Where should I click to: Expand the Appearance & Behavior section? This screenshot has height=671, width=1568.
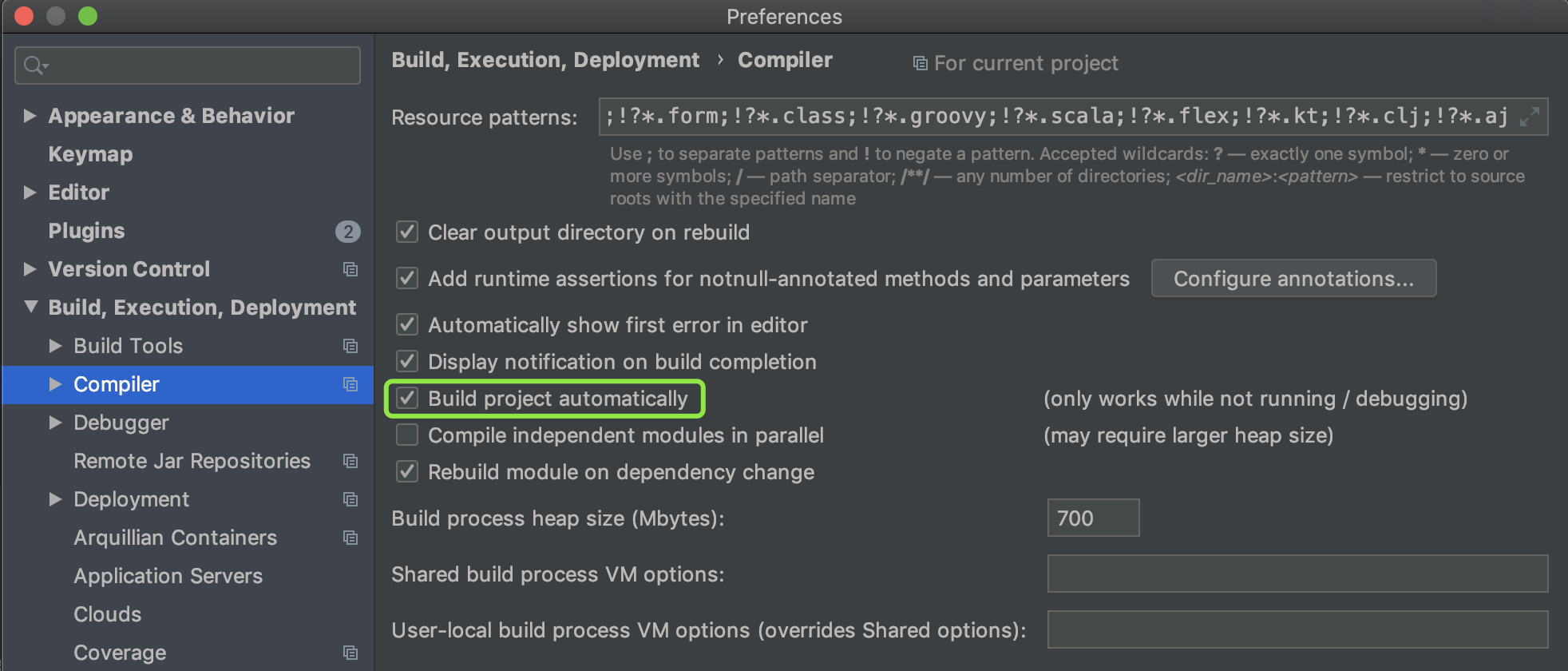(30, 116)
